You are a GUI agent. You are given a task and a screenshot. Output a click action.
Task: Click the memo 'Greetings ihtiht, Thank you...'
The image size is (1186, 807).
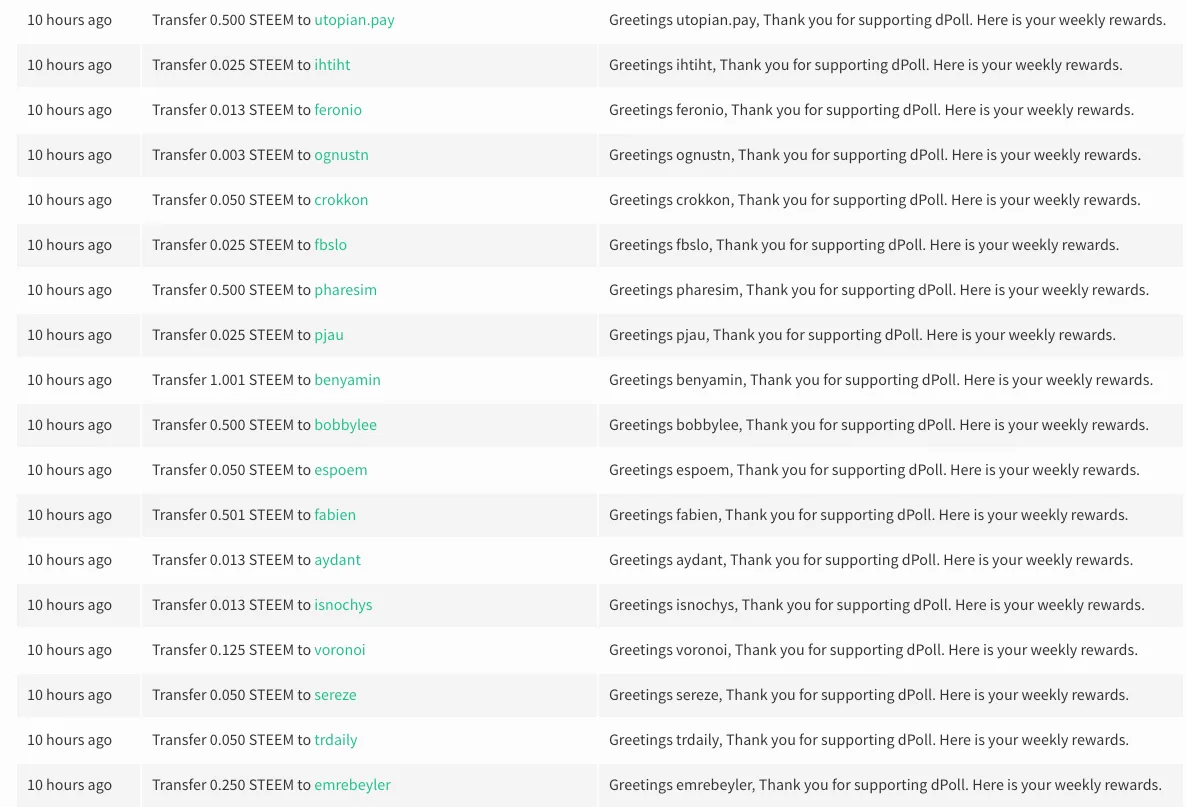pos(865,65)
